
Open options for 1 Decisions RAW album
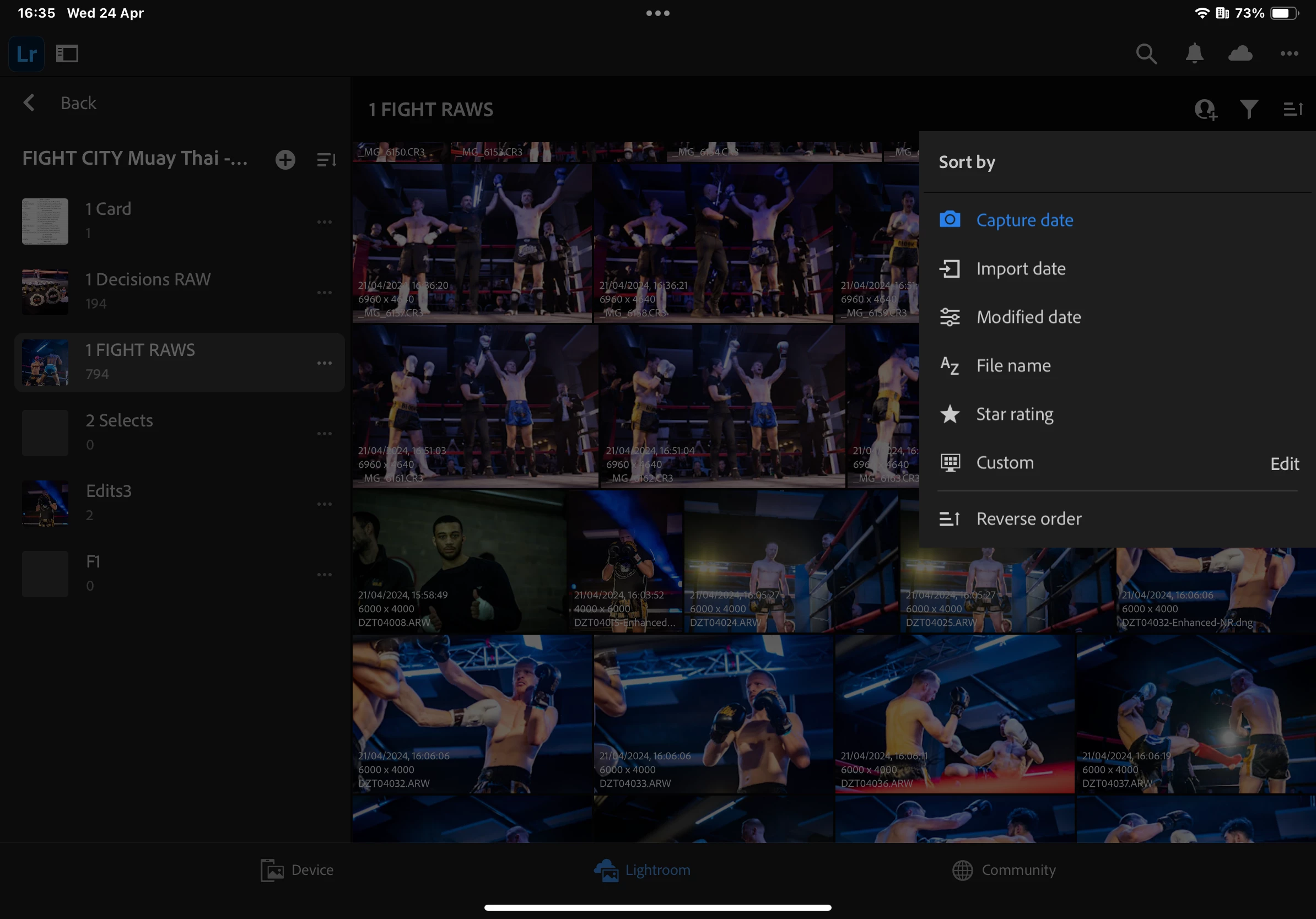click(325, 292)
